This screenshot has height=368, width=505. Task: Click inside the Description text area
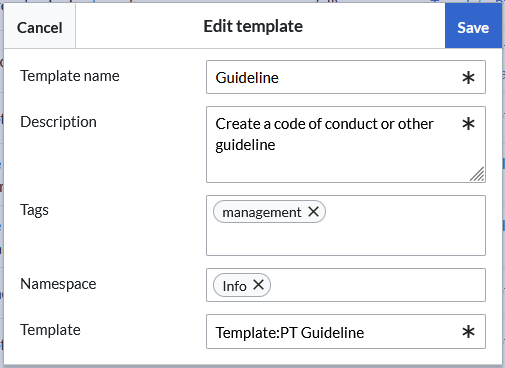tap(346, 144)
